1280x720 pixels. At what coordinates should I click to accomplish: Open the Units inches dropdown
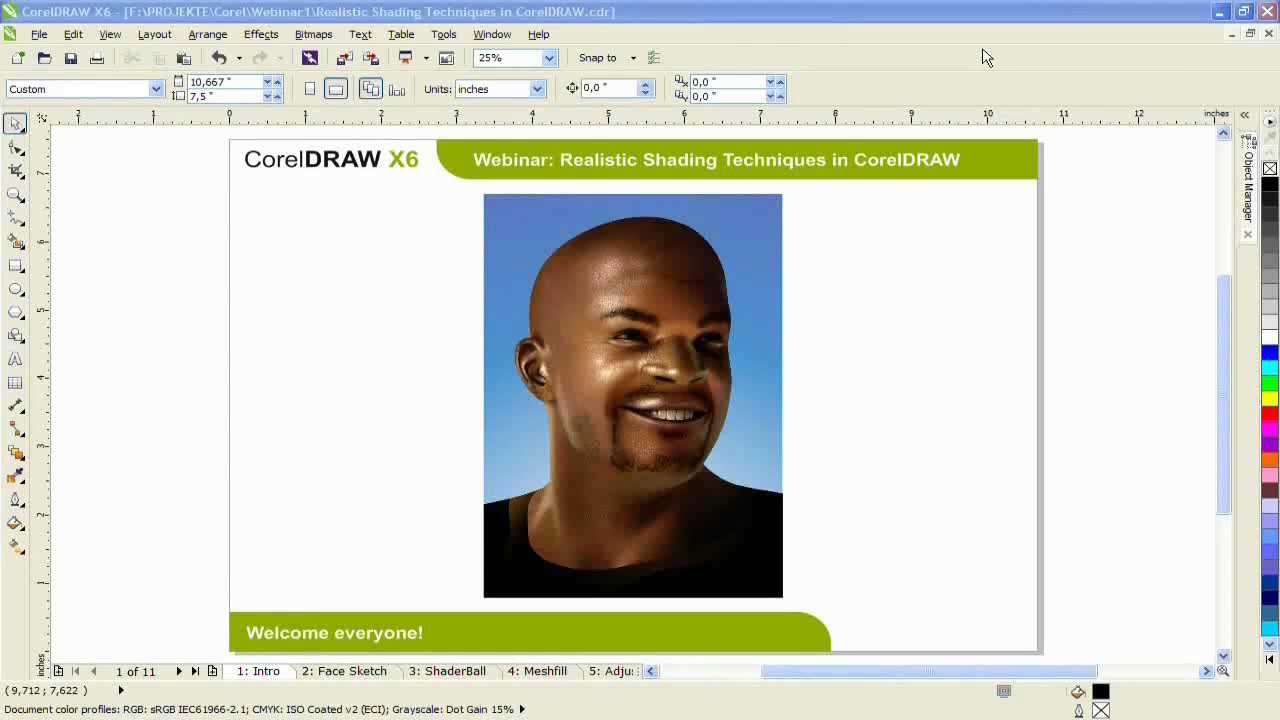tap(537, 89)
